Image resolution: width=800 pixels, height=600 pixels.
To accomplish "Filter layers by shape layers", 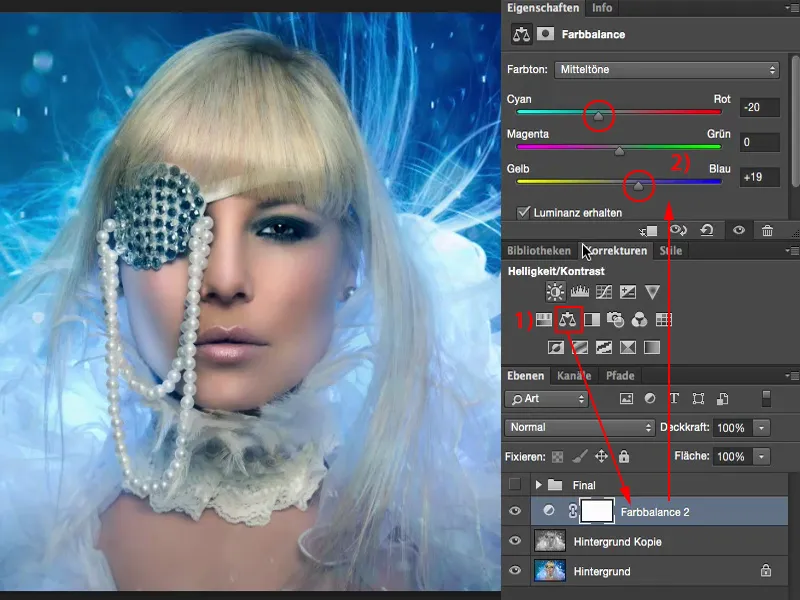I will pyautogui.click(x=698, y=398).
